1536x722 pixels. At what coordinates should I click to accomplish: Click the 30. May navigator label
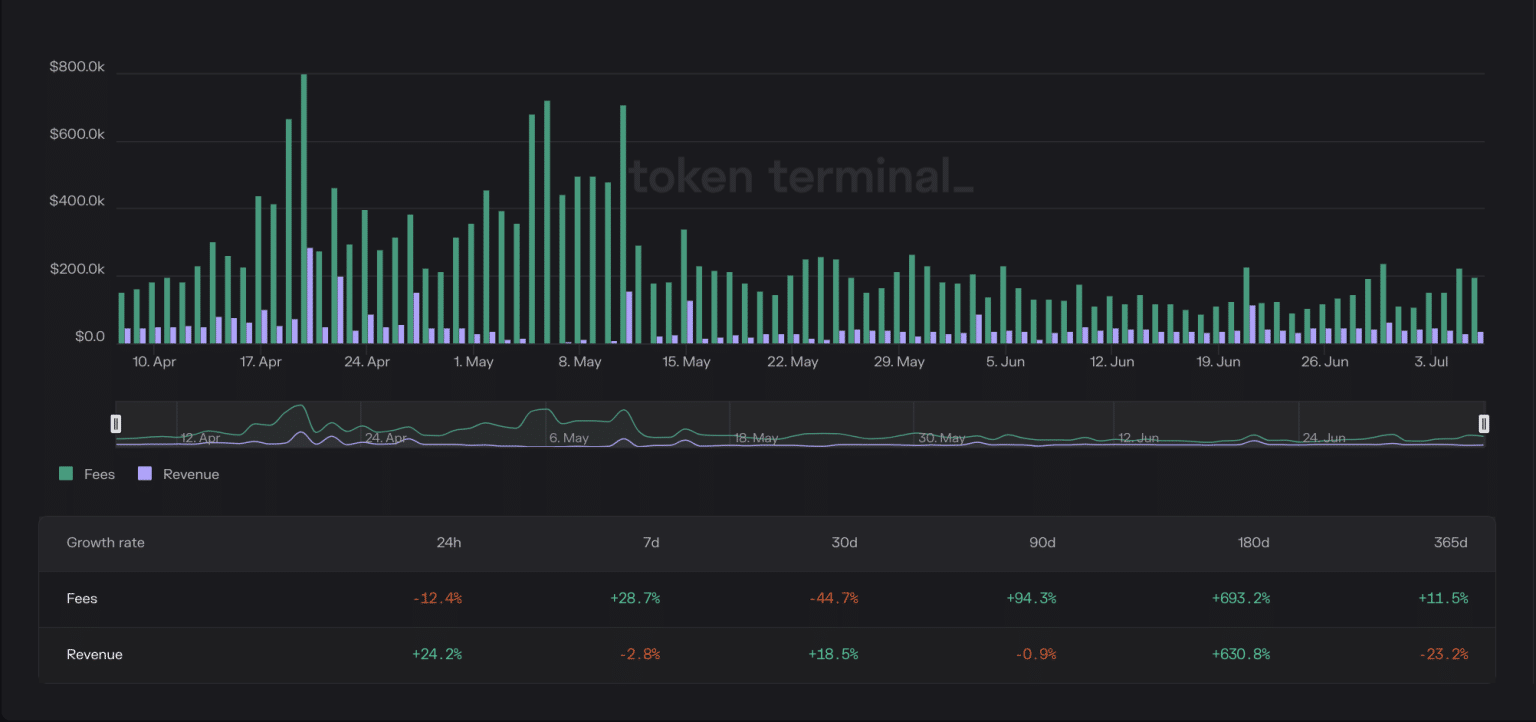[x=941, y=438]
